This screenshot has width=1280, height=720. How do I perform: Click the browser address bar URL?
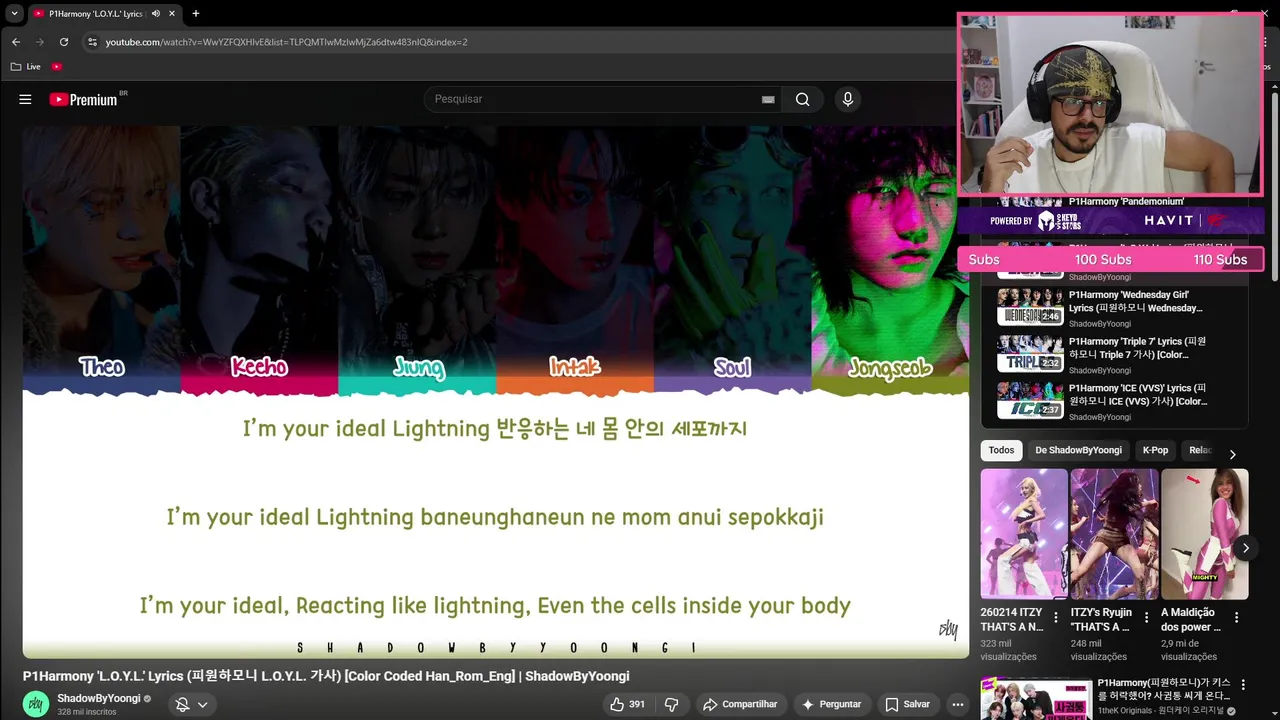[x=286, y=42]
